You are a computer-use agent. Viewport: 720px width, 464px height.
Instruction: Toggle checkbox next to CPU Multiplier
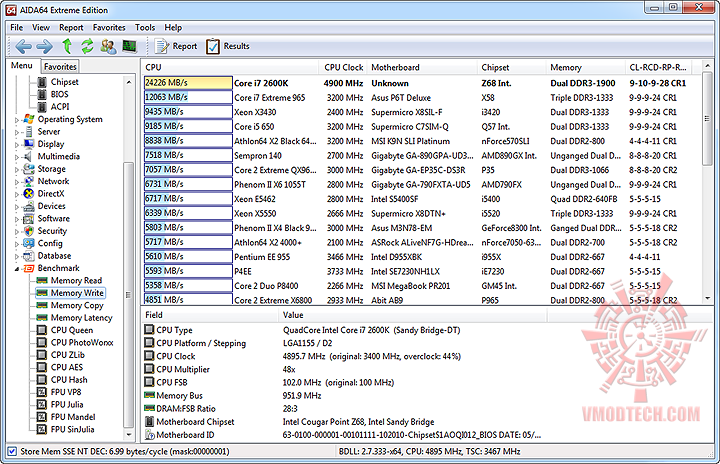(149, 369)
